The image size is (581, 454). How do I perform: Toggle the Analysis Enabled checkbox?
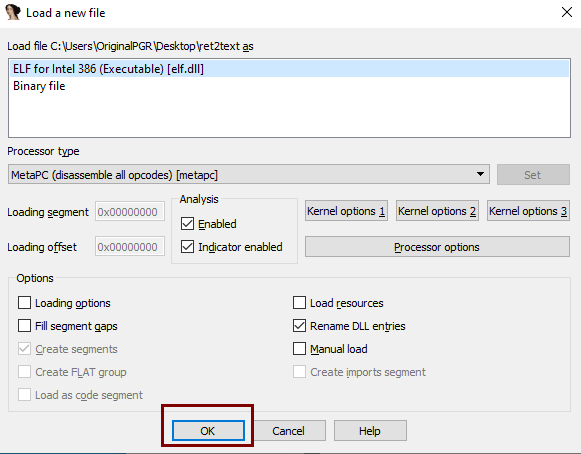pyautogui.click(x=187, y=224)
